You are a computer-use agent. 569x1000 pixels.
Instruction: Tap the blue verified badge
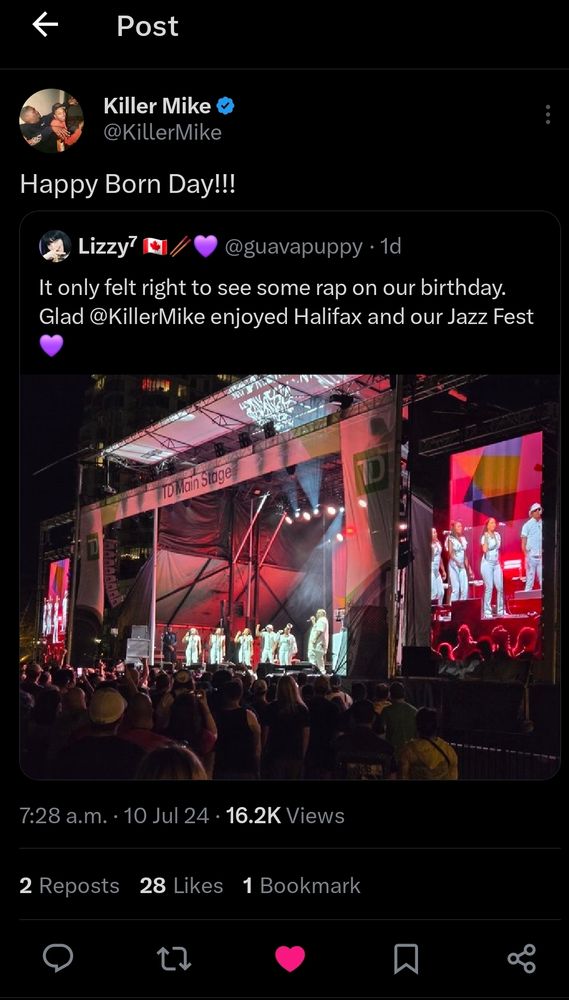pos(226,106)
